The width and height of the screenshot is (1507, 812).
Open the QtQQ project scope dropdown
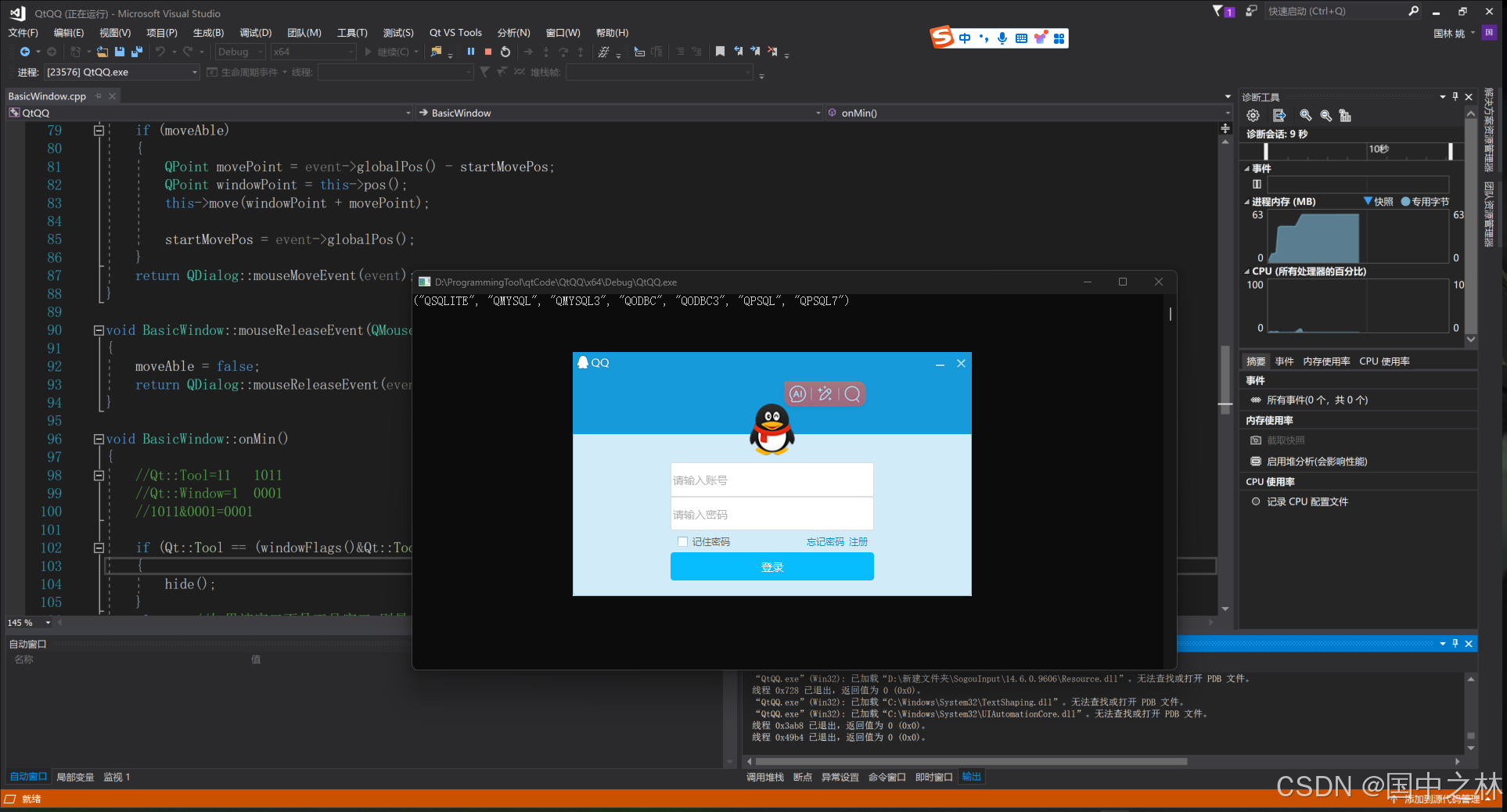(210, 113)
